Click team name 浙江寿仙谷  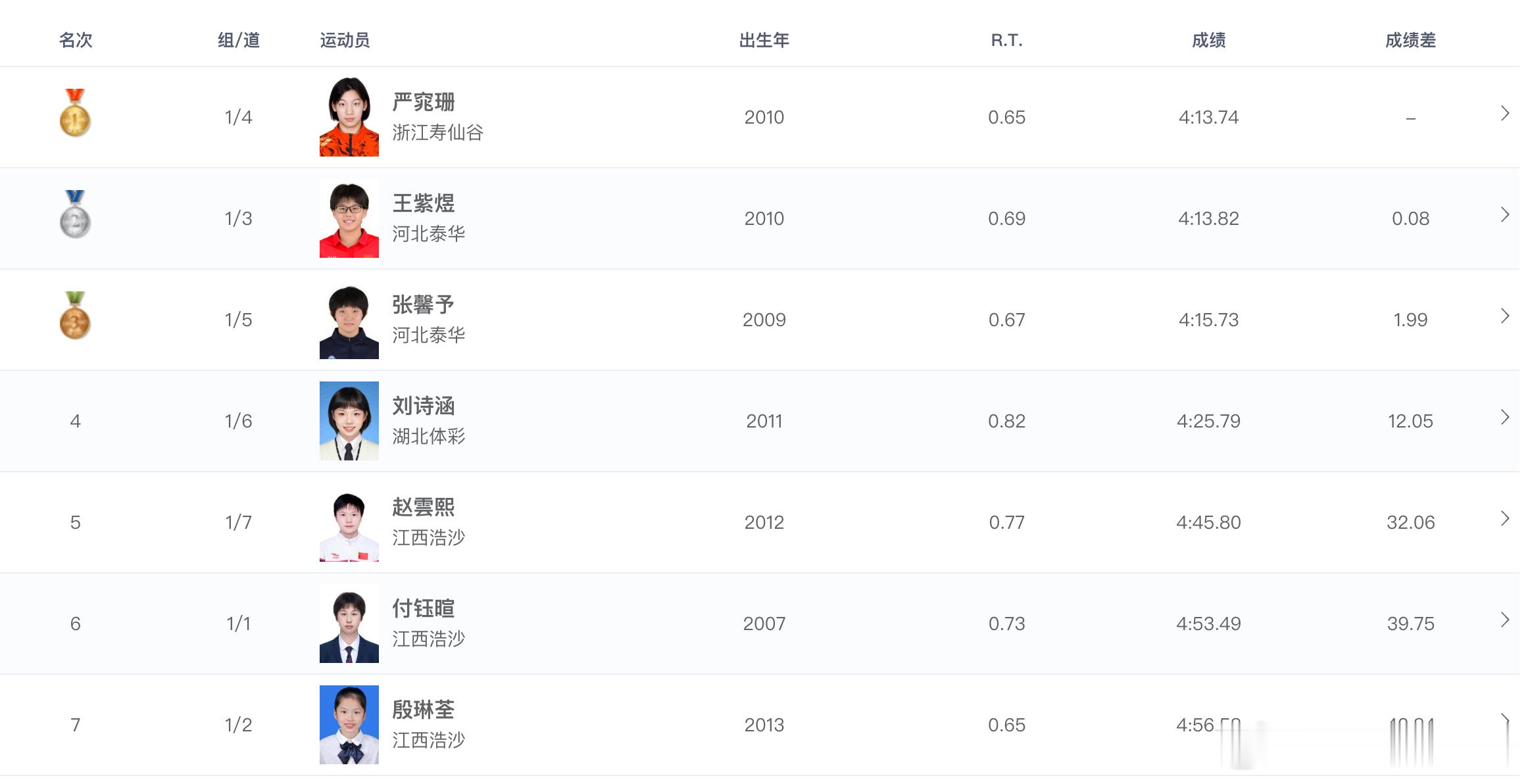438,132
